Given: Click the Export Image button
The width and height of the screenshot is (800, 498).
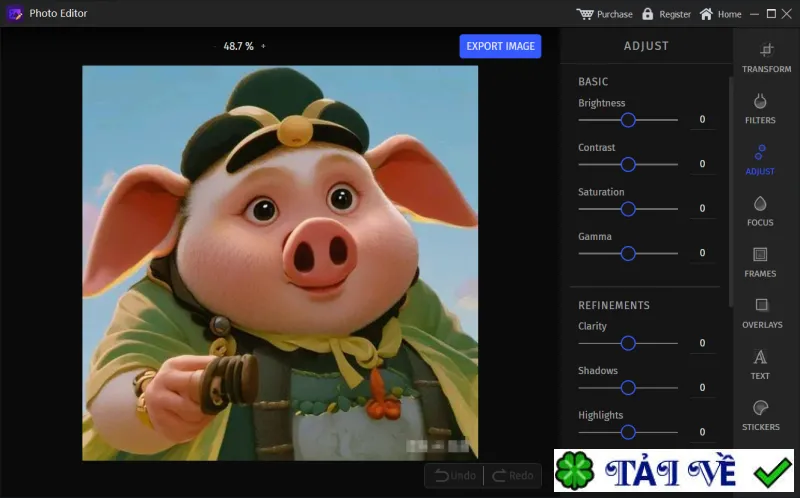Looking at the screenshot, I should 500,46.
